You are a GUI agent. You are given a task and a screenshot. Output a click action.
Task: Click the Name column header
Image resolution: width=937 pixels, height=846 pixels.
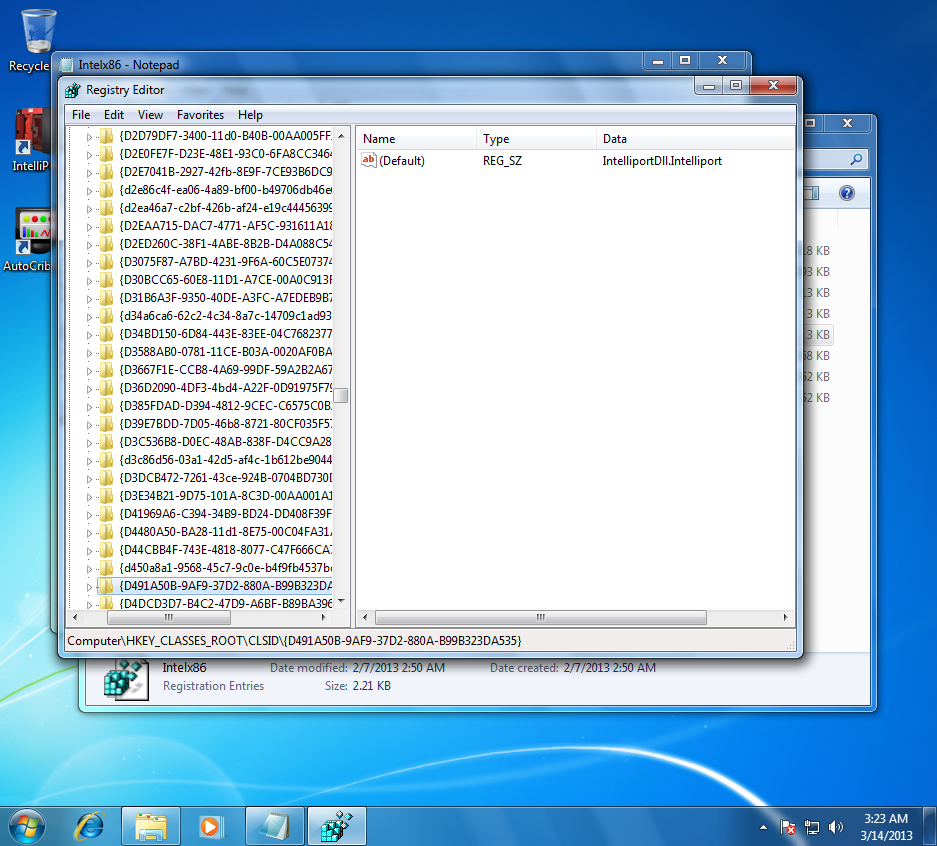click(x=417, y=139)
